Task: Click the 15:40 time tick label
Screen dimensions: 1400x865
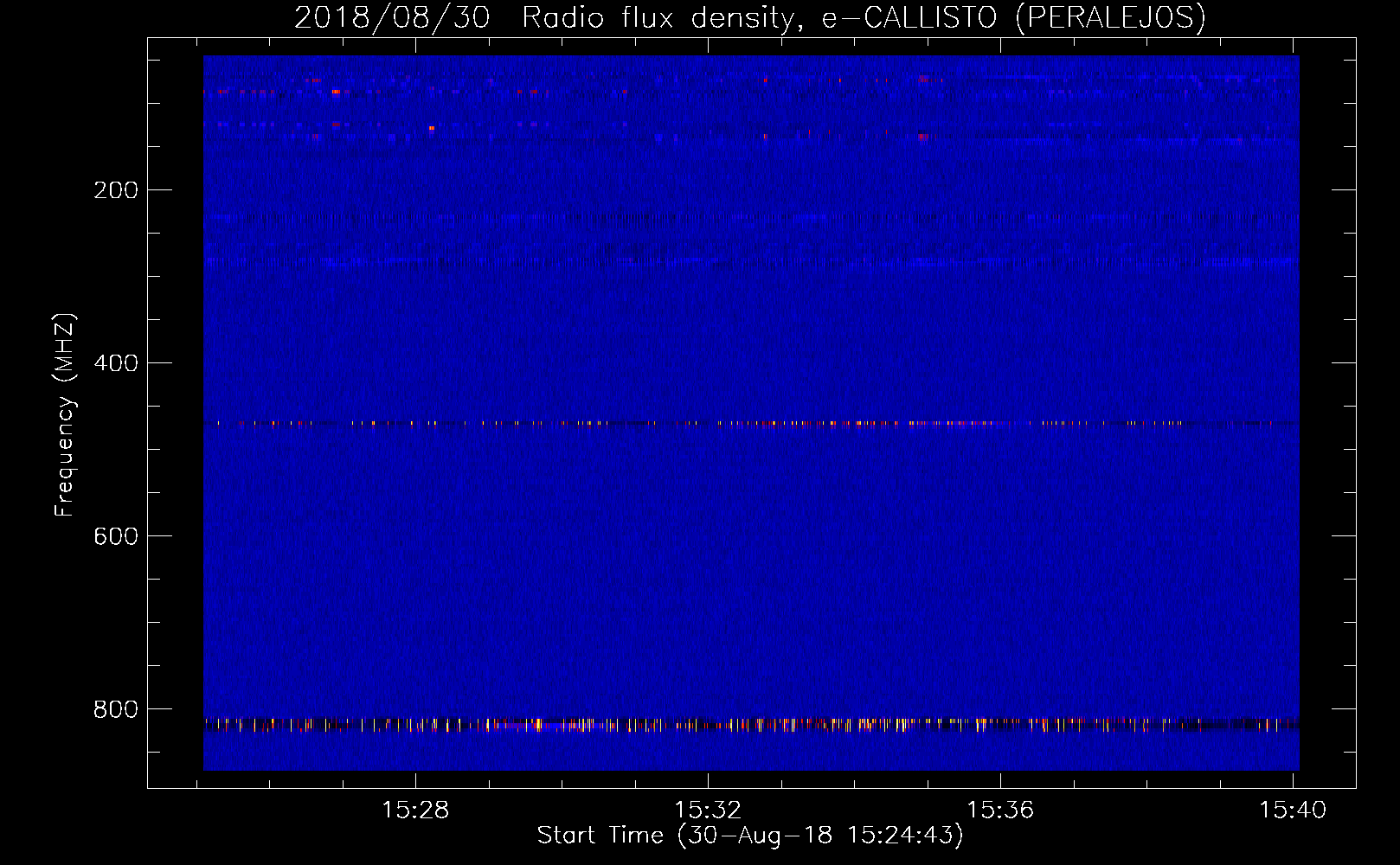Action: 1293,811
